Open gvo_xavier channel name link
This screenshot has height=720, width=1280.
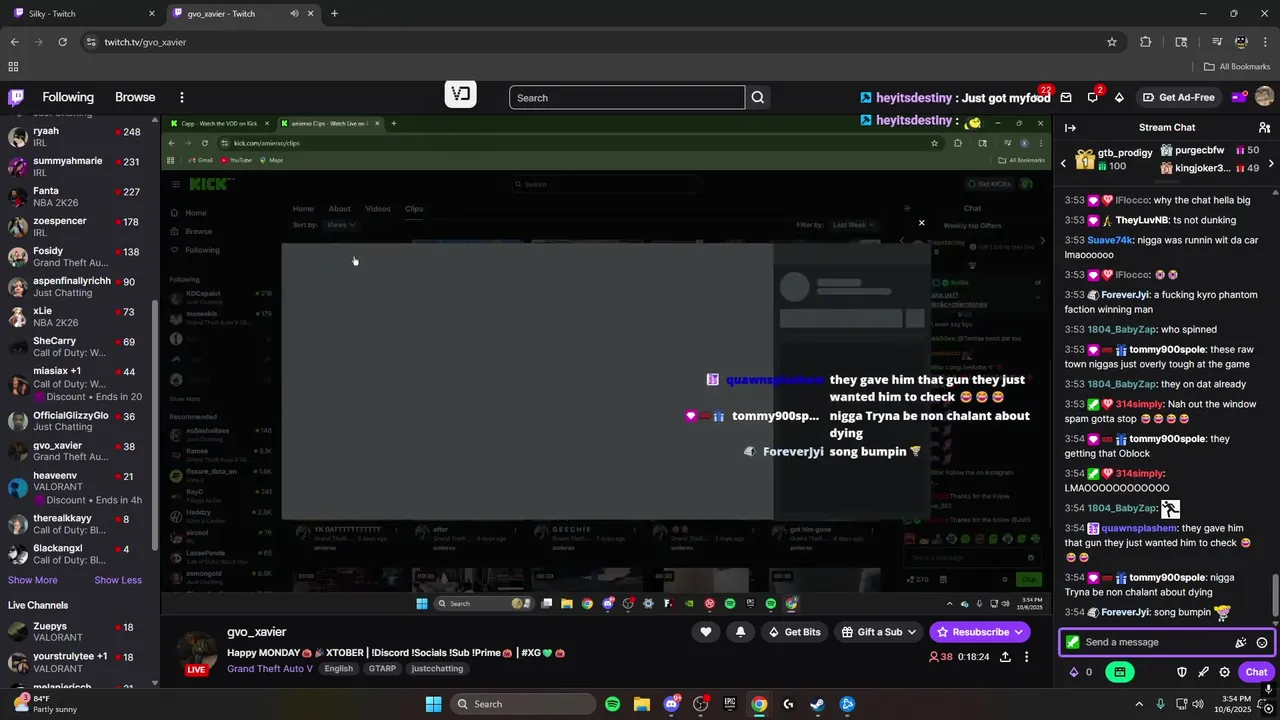coord(256,632)
